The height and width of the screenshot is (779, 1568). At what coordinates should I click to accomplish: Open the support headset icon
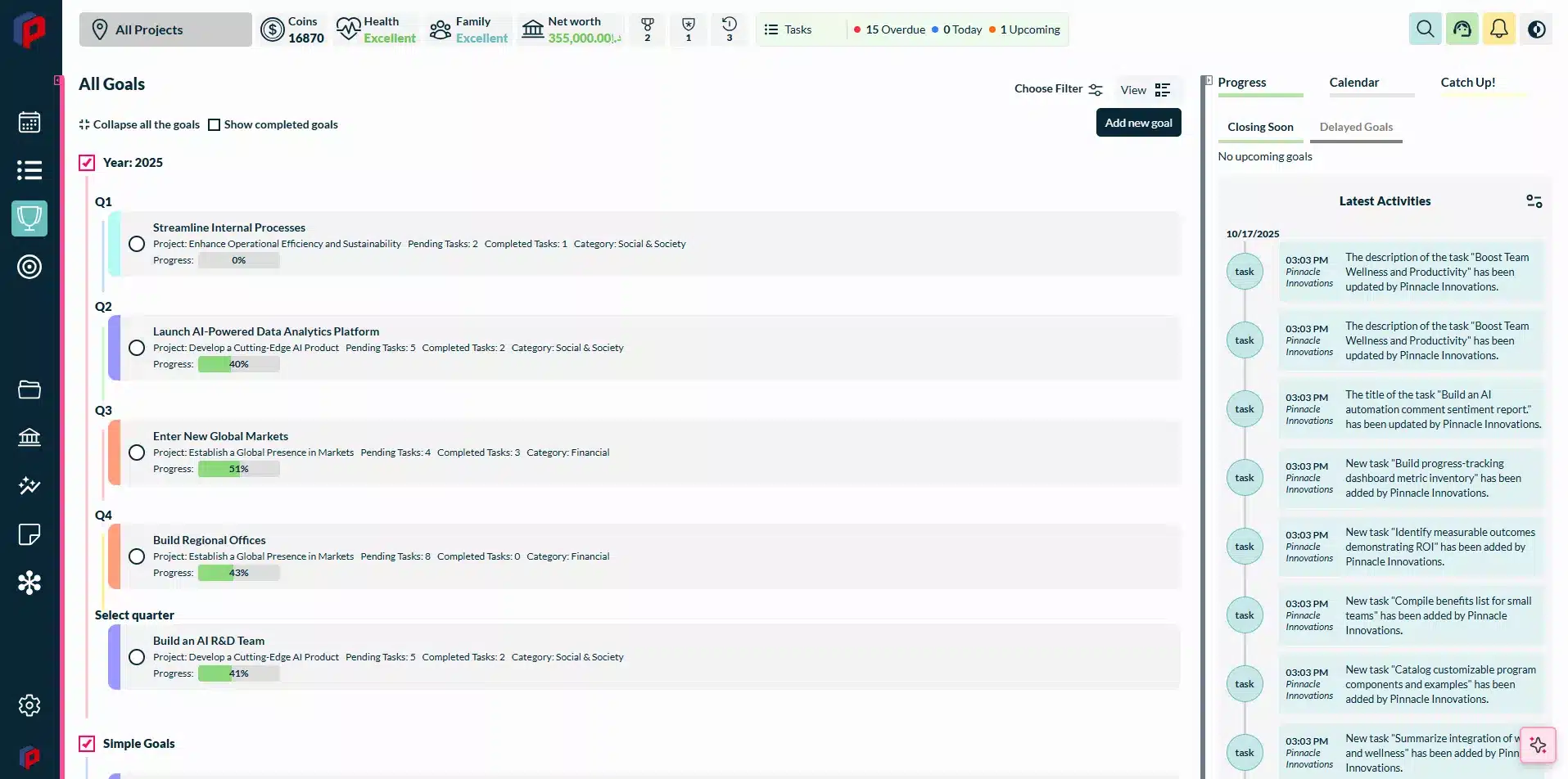point(1462,29)
